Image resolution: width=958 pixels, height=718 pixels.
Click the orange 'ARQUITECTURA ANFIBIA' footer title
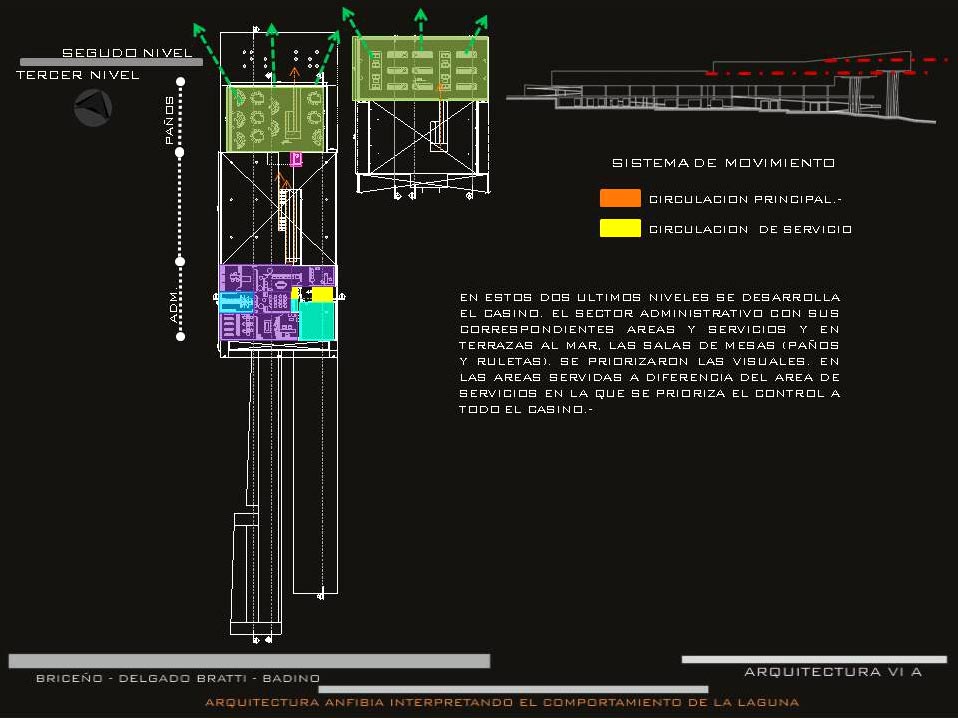(x=502, y=703)
